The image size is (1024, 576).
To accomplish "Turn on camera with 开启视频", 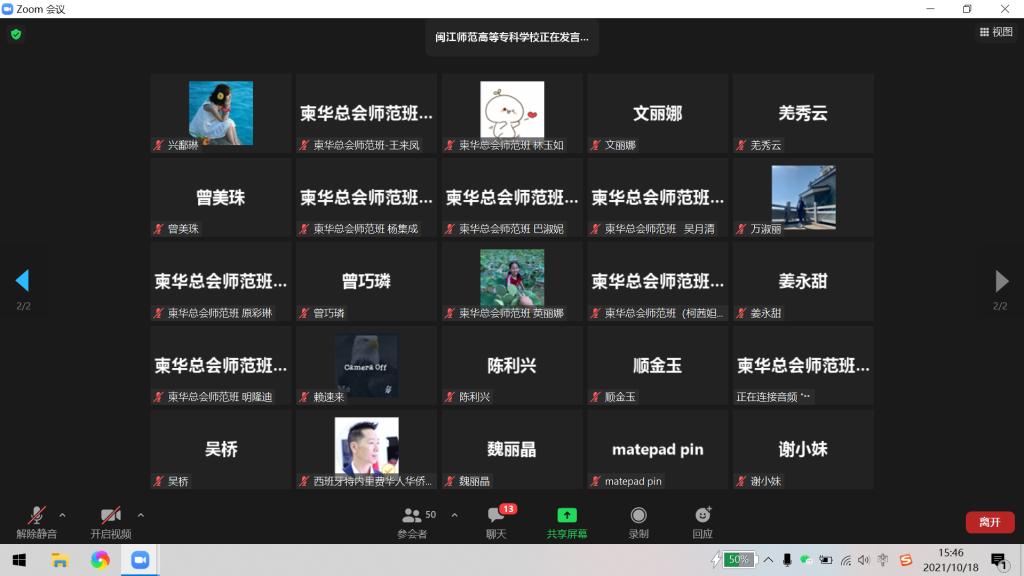I will point(111,520).
